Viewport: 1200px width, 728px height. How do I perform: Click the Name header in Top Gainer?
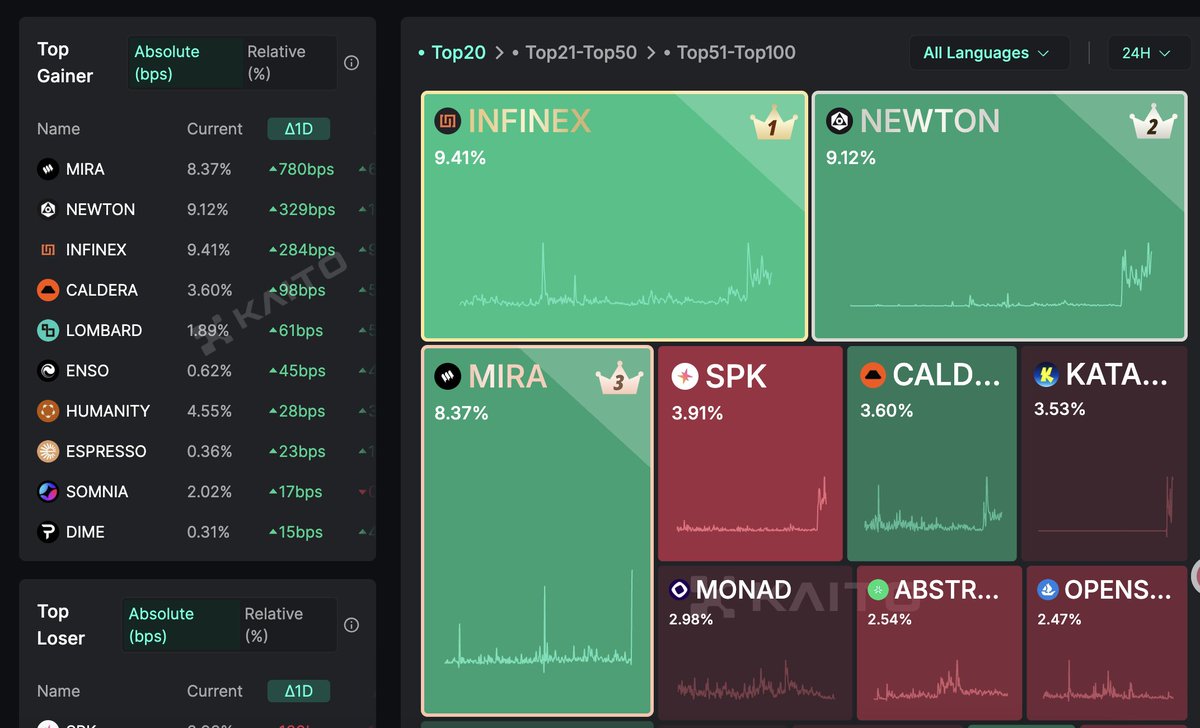59,129
